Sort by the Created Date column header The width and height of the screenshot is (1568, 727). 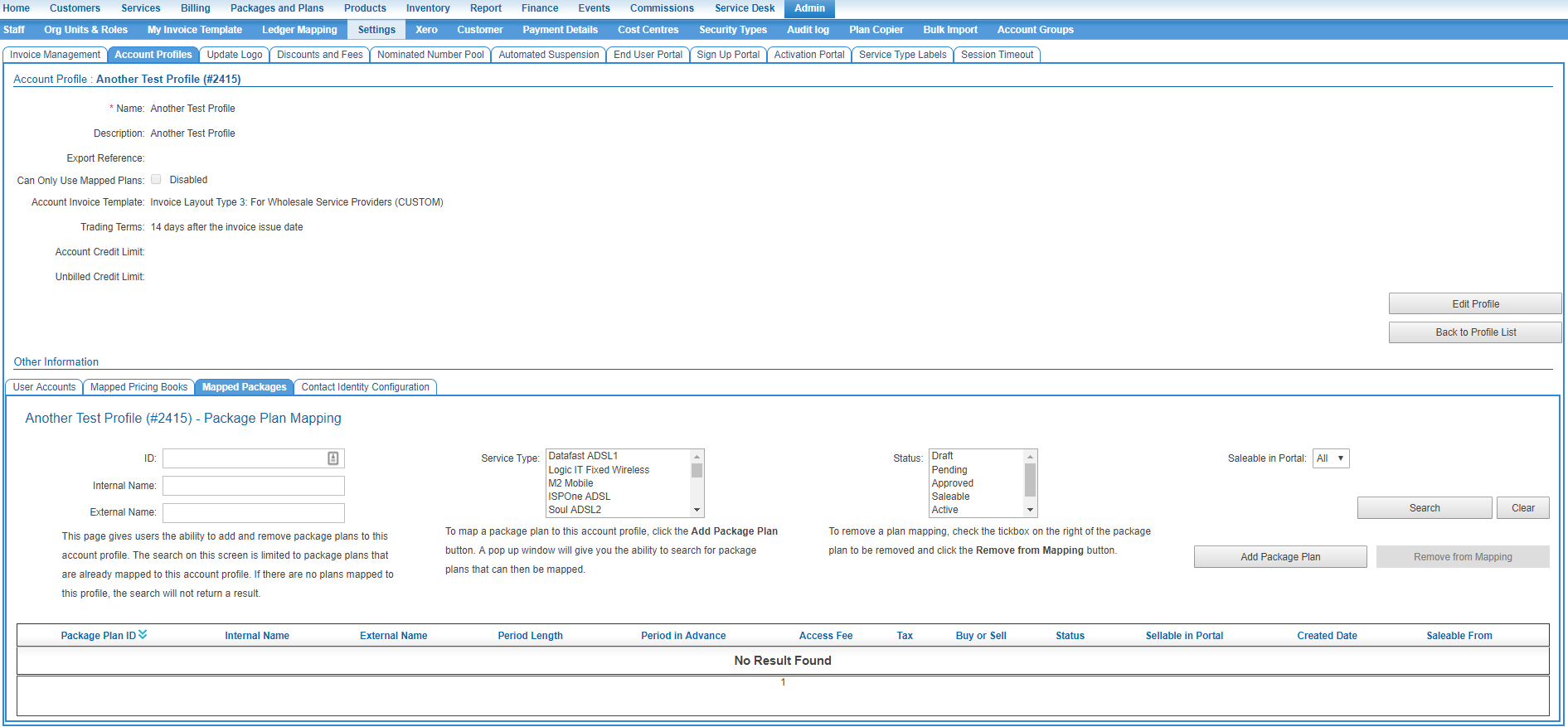1327,636
